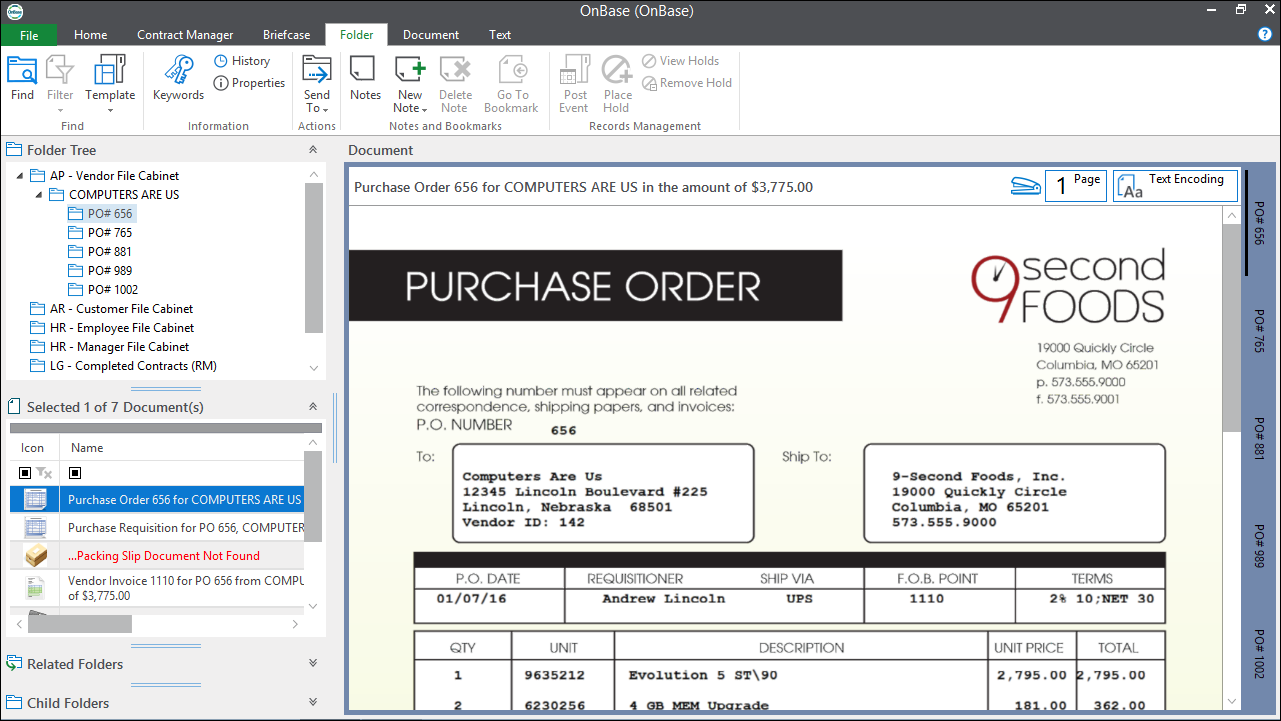Select the PO# 765 side tab
Screen dimensions: 1281x721
(x=1259, y=331)
